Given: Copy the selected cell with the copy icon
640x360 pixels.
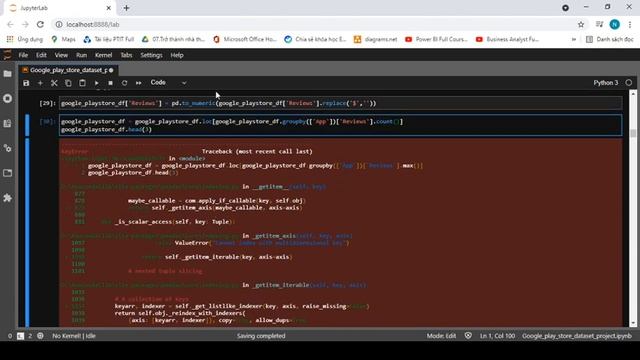Looking at the screenshot, I should [68, 83].
